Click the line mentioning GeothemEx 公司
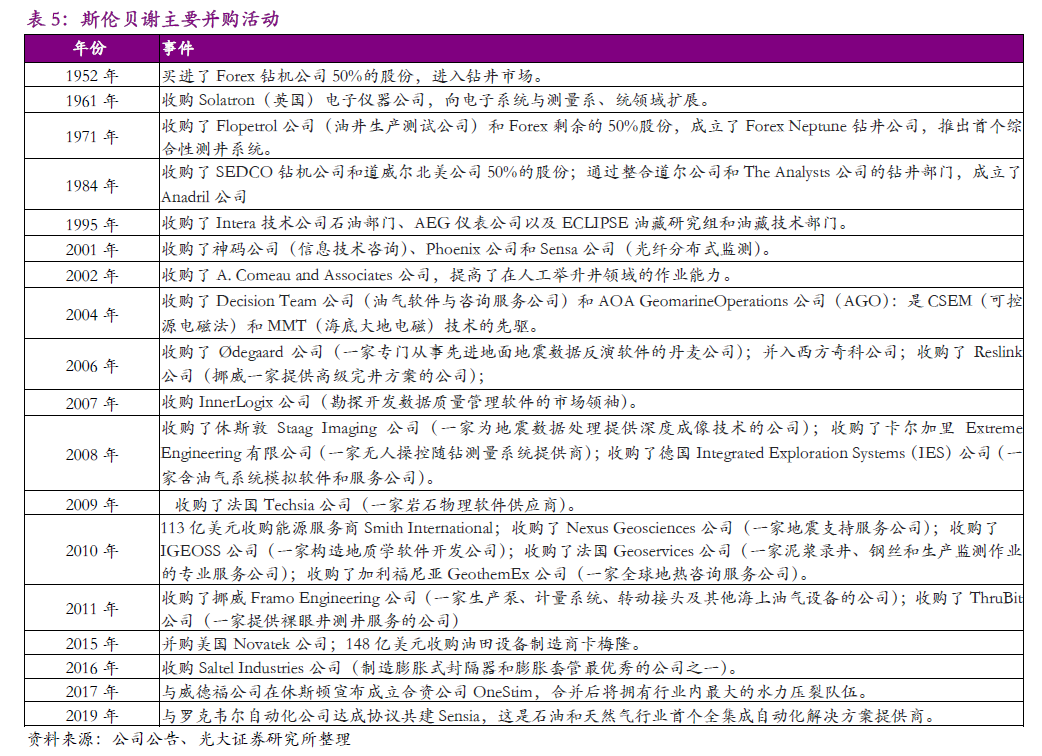Screen dimensions: 1042x756 tap(486, 573)
